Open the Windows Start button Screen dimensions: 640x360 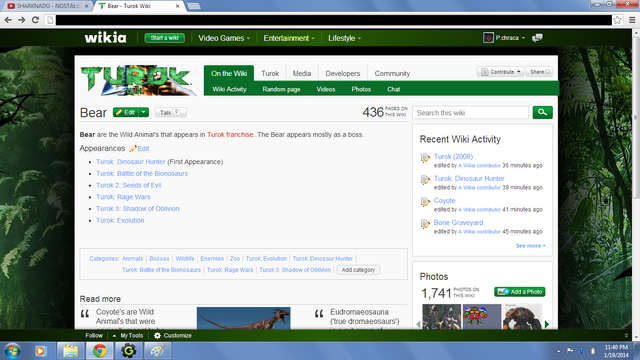[x=12, y=351]
